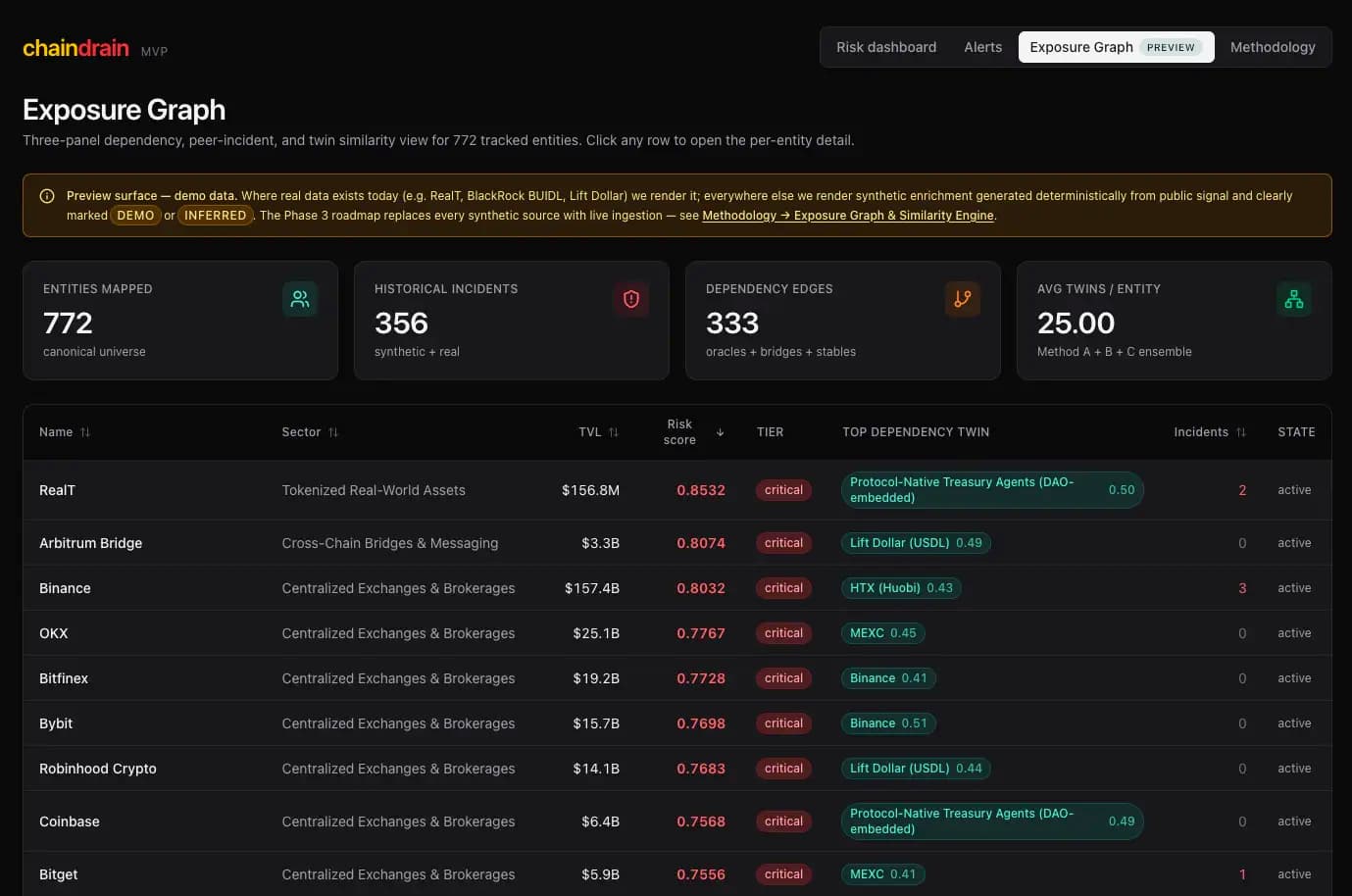
Task: Click the Historical Incidents 356 value
Action: [401, 324]
